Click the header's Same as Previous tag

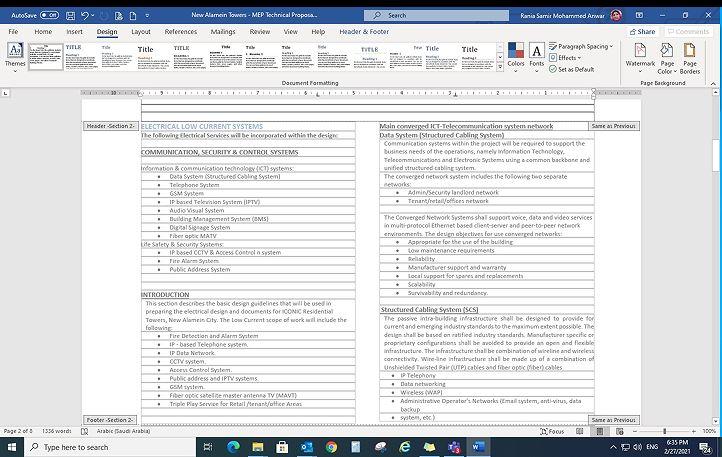[x=614, y=126]
